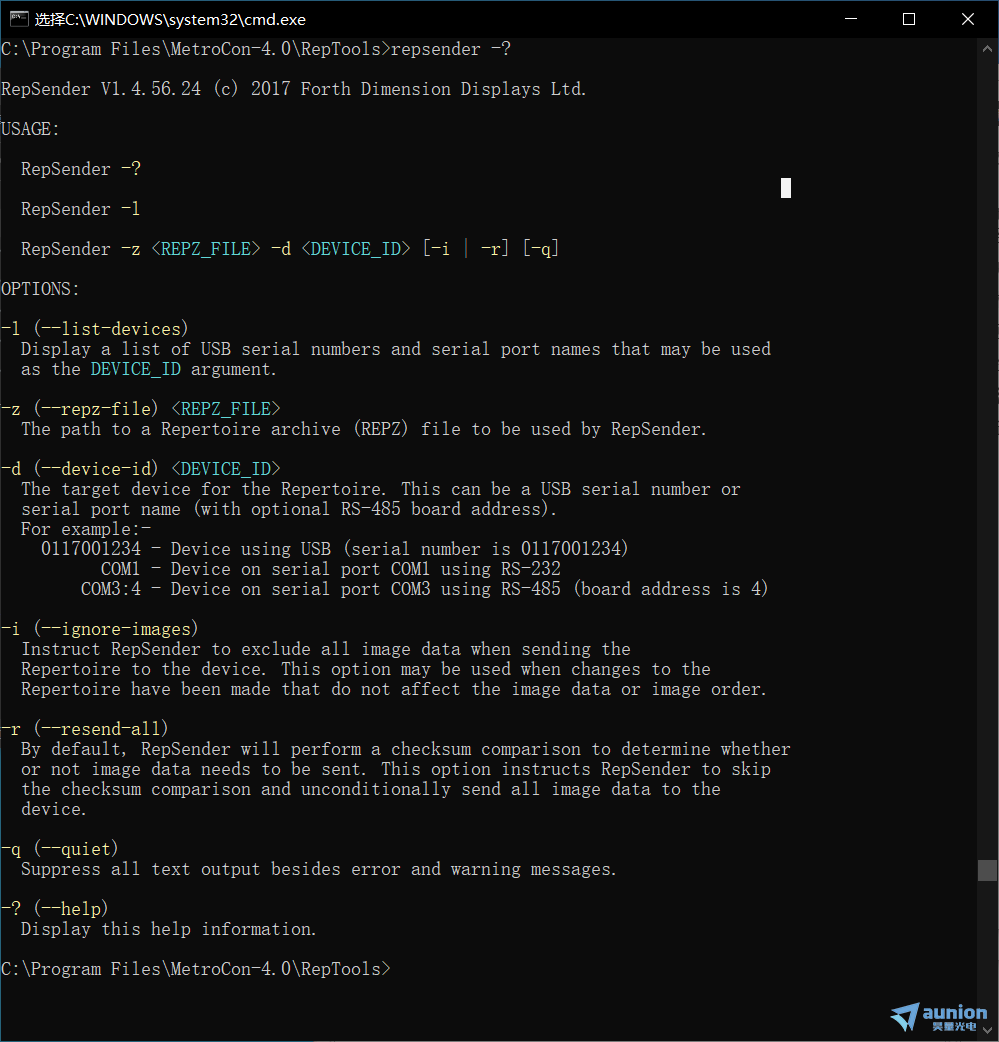Viewport: 999px width, 1042px height.
Task: Click the 'COM3:4 - Device on serial port' example
Action: pos(425,589)
